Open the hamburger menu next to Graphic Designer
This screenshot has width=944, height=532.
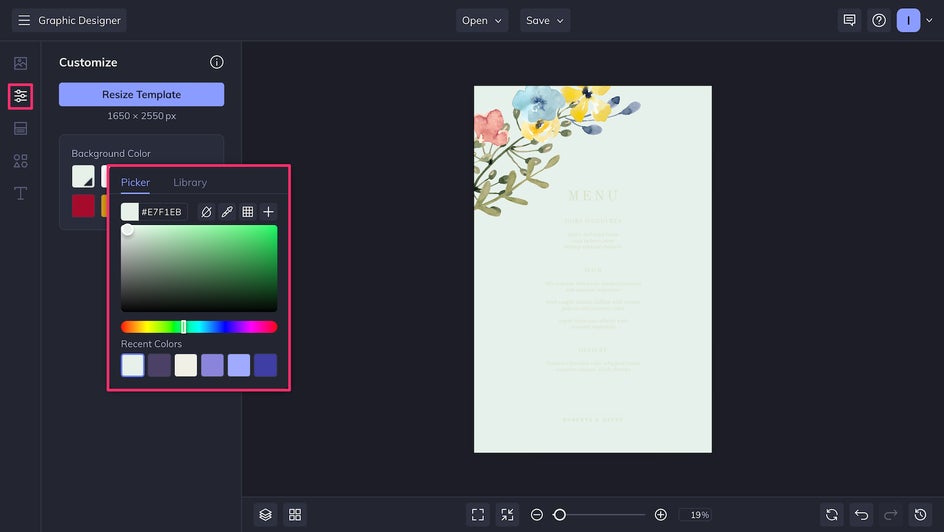click(x=23, y=20)
